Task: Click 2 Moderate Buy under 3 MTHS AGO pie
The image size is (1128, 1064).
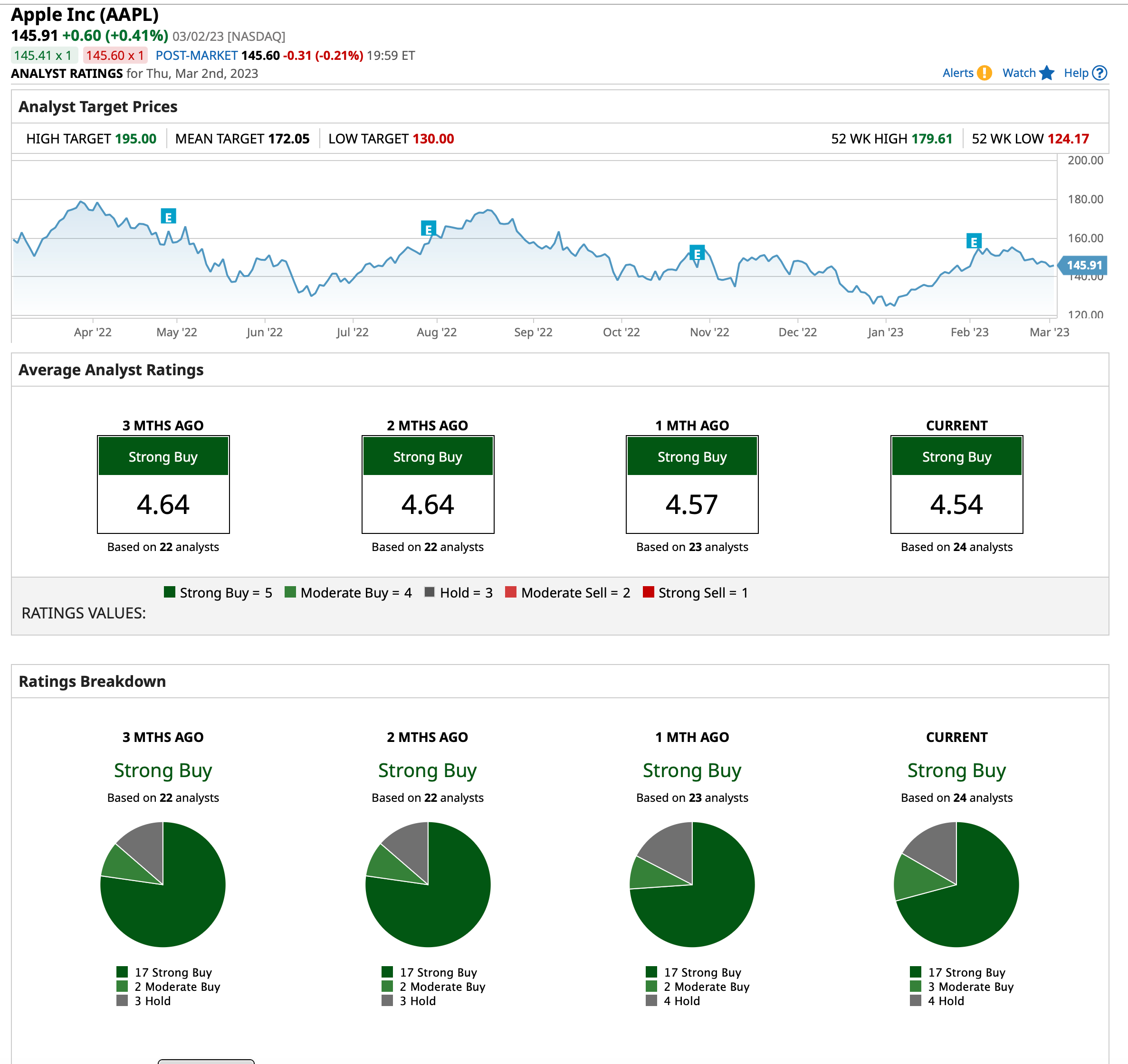Action: (169, 986)
